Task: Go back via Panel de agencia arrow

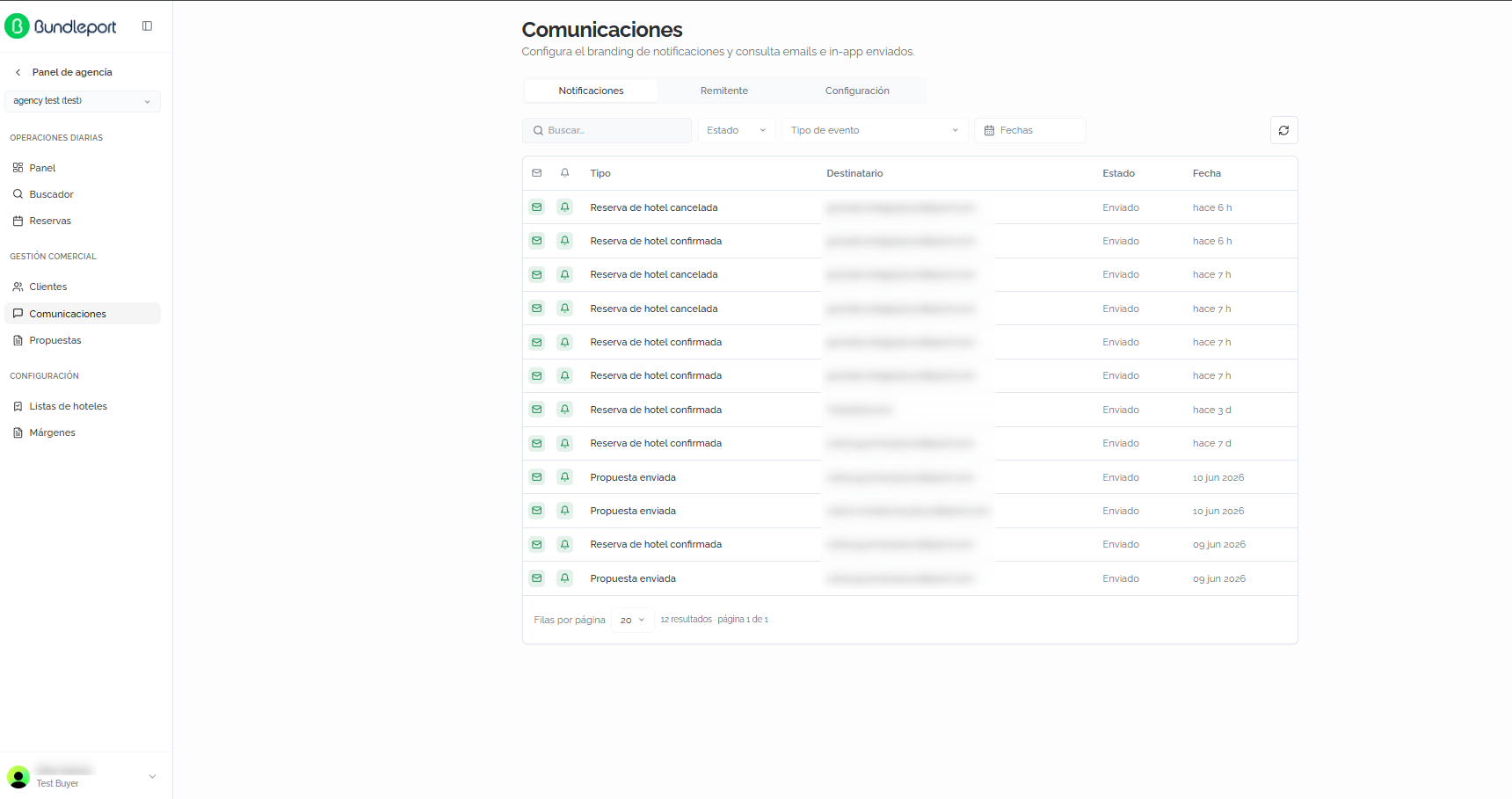Action: pyautogui.click(x=18, y=72)
